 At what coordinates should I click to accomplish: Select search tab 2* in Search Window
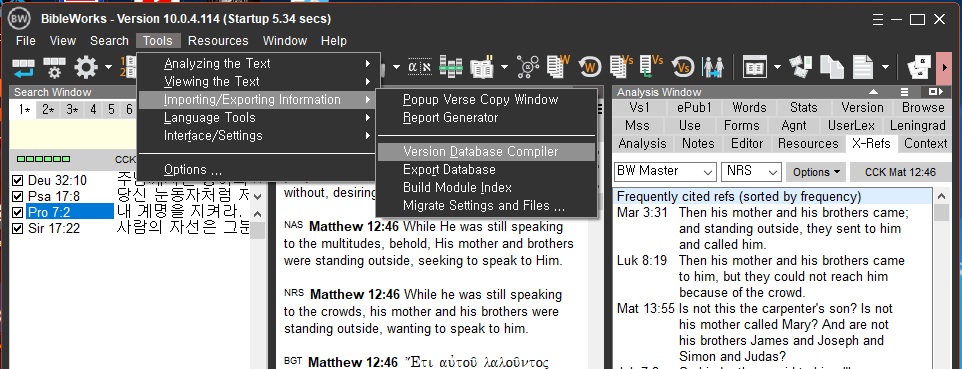pos(47,110)
